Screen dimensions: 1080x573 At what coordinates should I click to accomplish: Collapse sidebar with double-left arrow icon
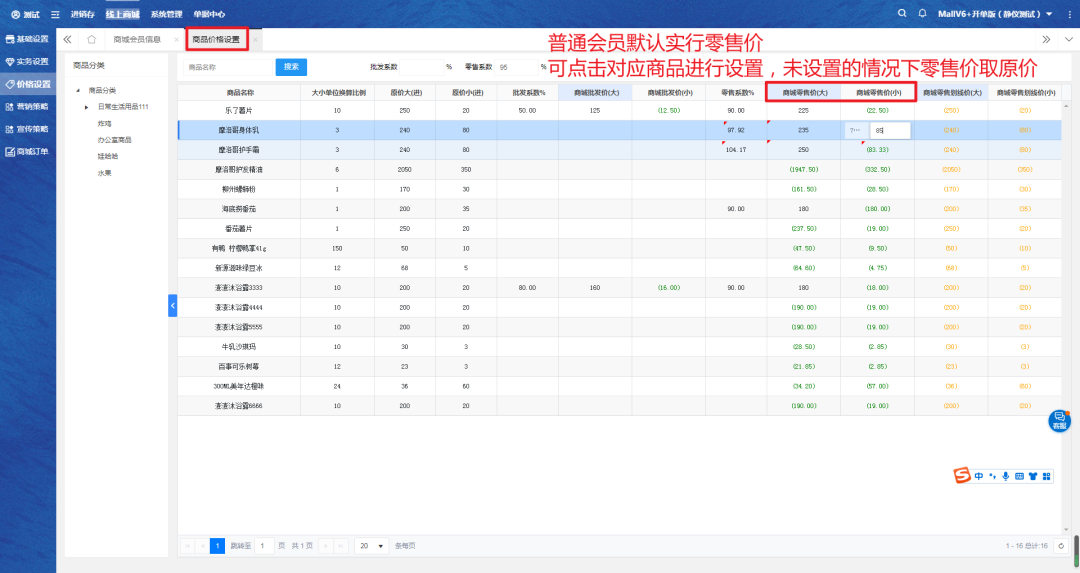(x=67, y=40)
